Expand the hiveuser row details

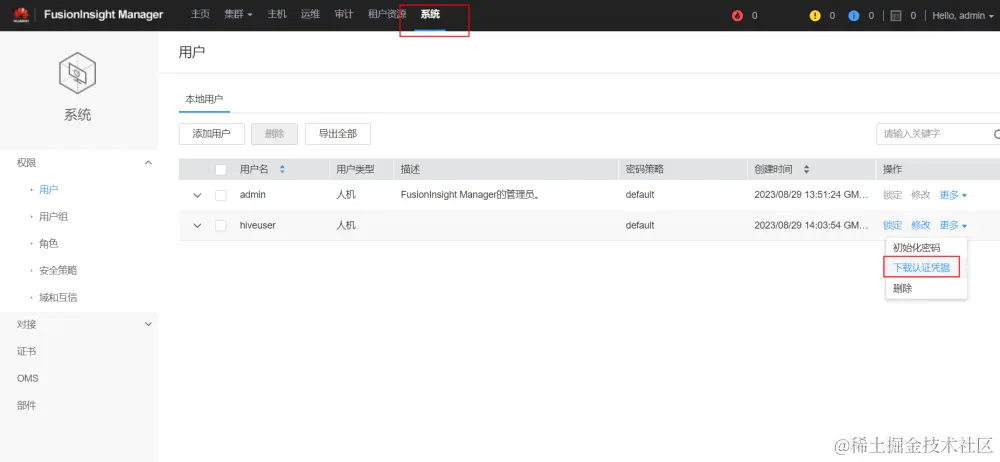click(197, 226)
